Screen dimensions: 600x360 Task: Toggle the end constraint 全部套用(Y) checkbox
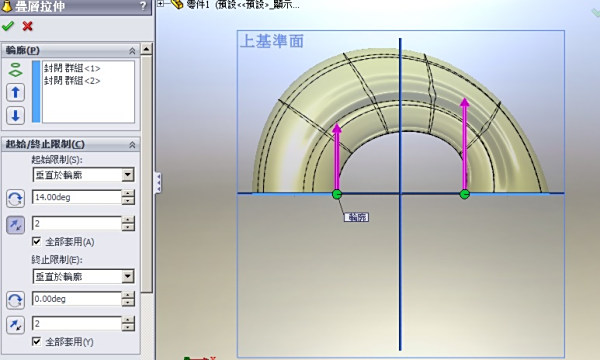pos(36,341)
